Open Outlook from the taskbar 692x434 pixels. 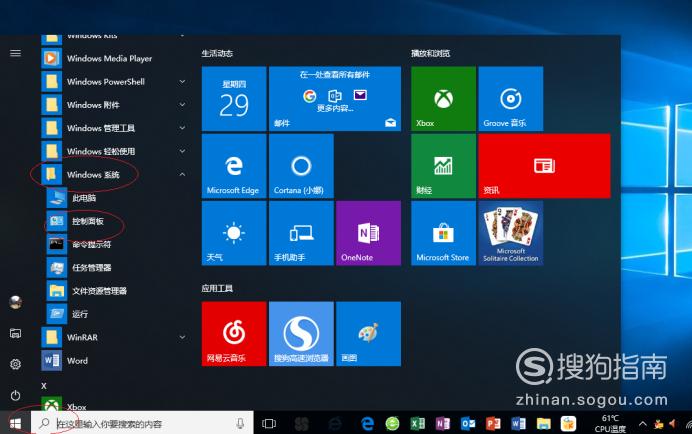point(468,424)
